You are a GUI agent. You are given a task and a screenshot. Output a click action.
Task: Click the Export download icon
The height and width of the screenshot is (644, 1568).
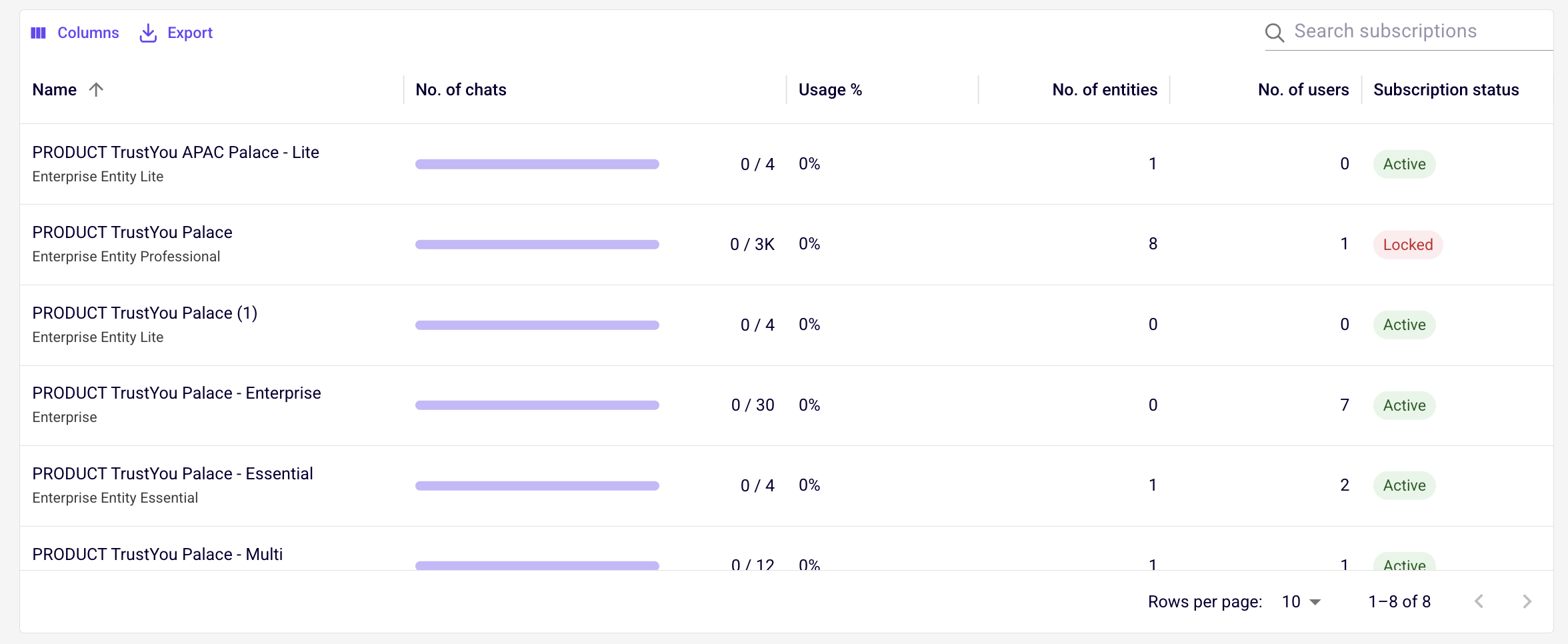pos(148,33)
